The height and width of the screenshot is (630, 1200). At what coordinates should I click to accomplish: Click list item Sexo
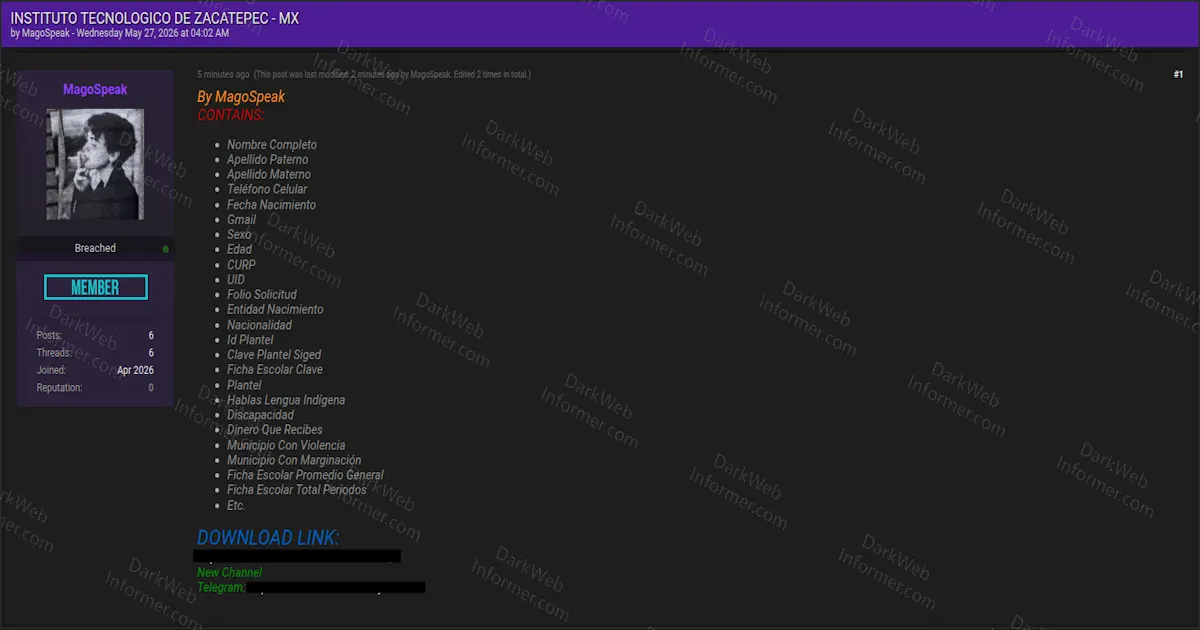pos(239,235)
